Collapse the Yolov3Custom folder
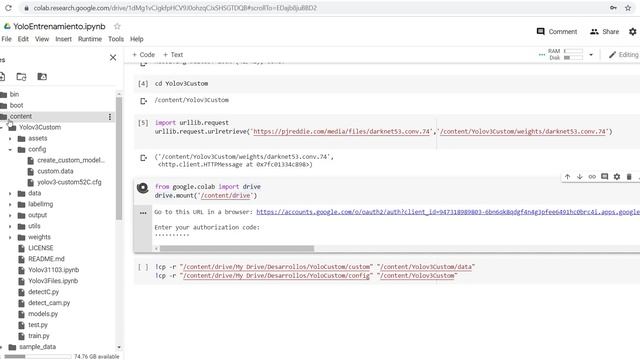 (1, 128)
